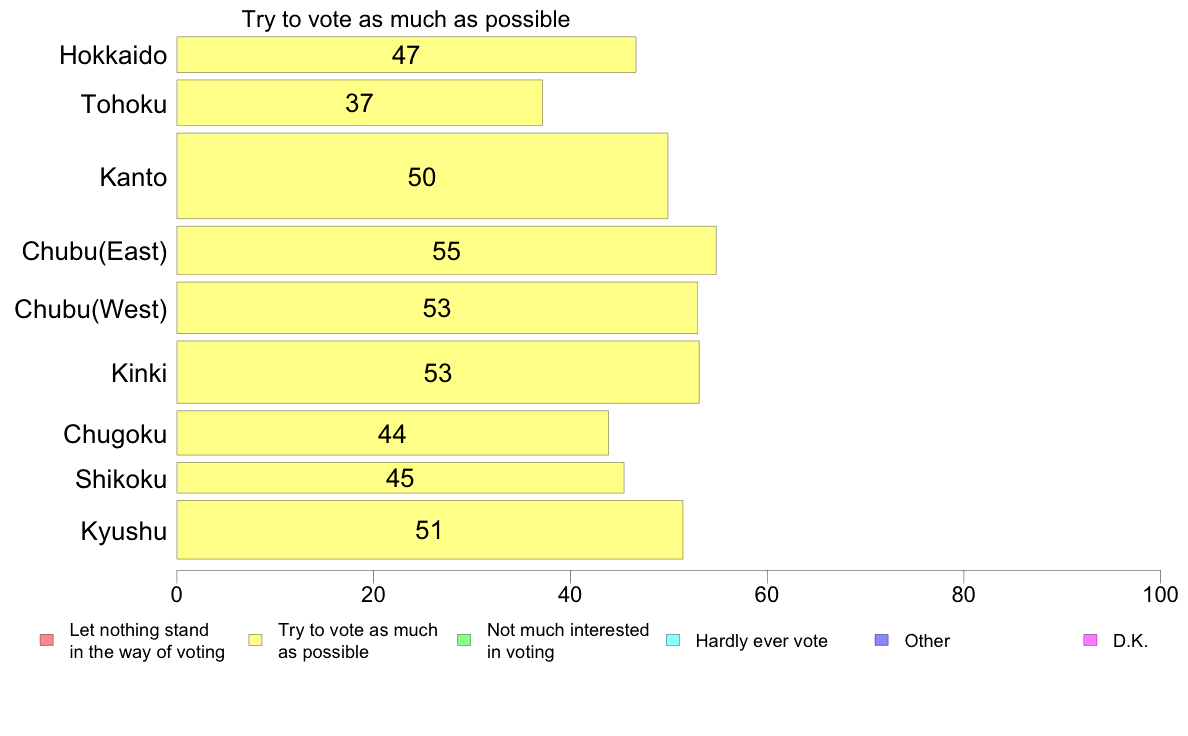Select the Kanto bar showing 50
Image resolution: width=1188 pixels, height=736 pixels.
422,176
